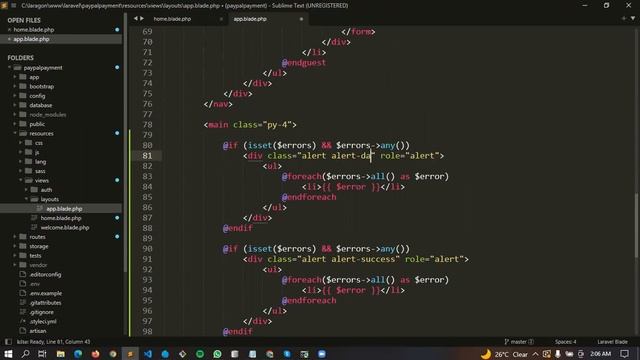Open app.blade.php in the folder tree

(x=64, y=209)
